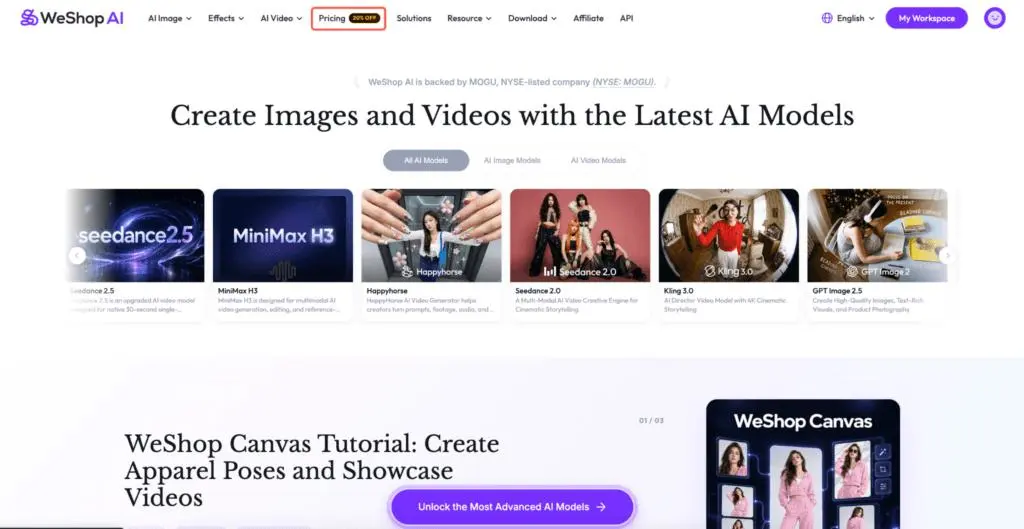Open the Kling 3.0 model thumbnail
The width and height of the screenshot is (1024, 529).
pos(729,236)
